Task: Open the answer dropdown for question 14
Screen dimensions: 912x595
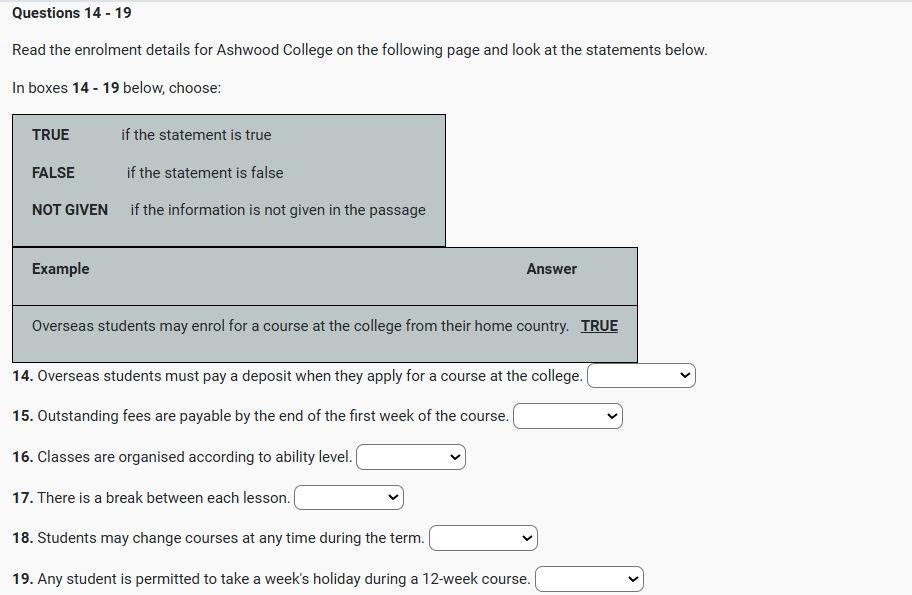Action: click(641, 376)
